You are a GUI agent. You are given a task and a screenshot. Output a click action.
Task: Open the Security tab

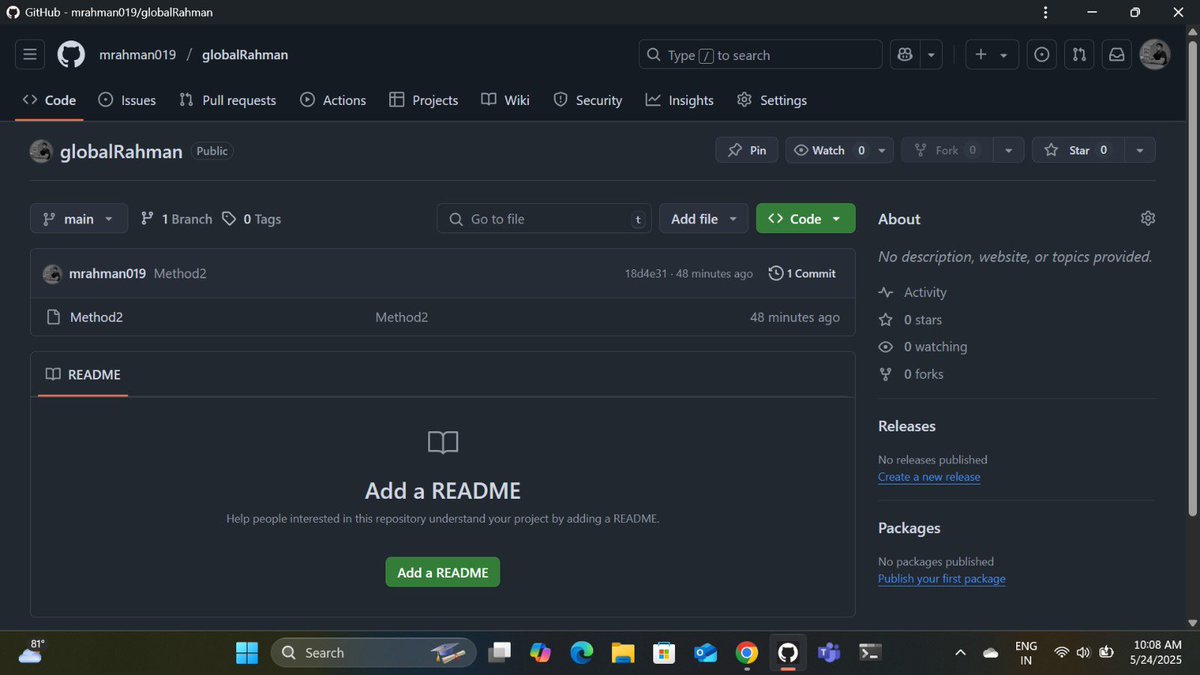click(x=588, y=100)
